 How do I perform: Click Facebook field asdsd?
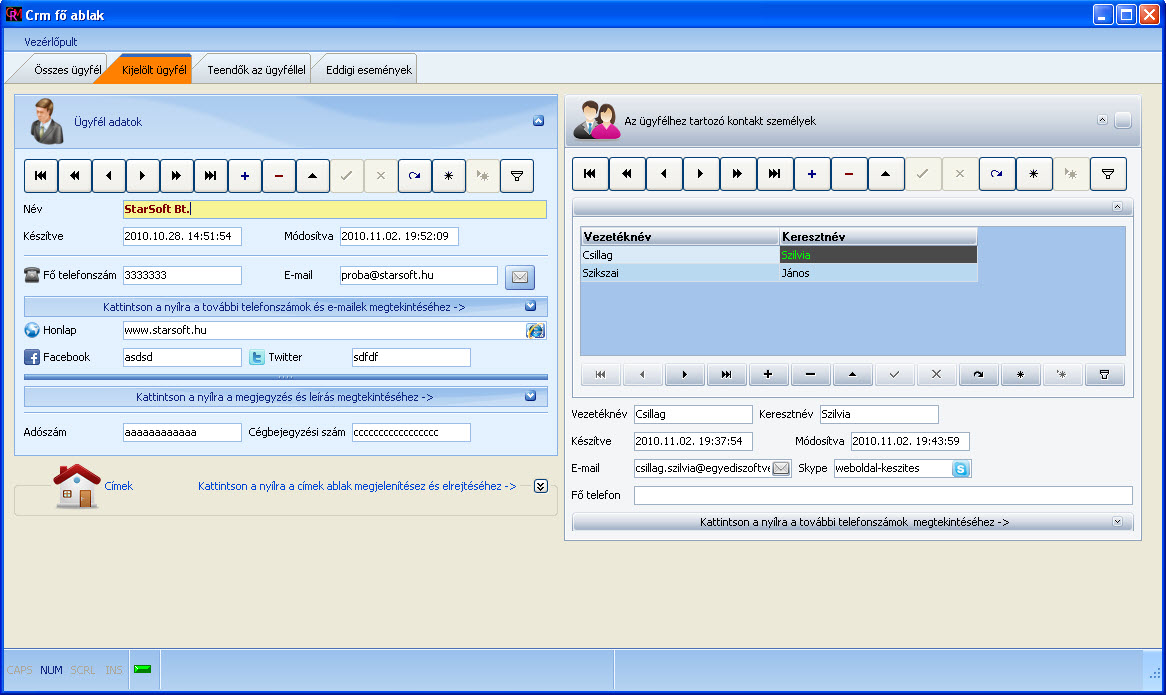[x=182, y=357]
